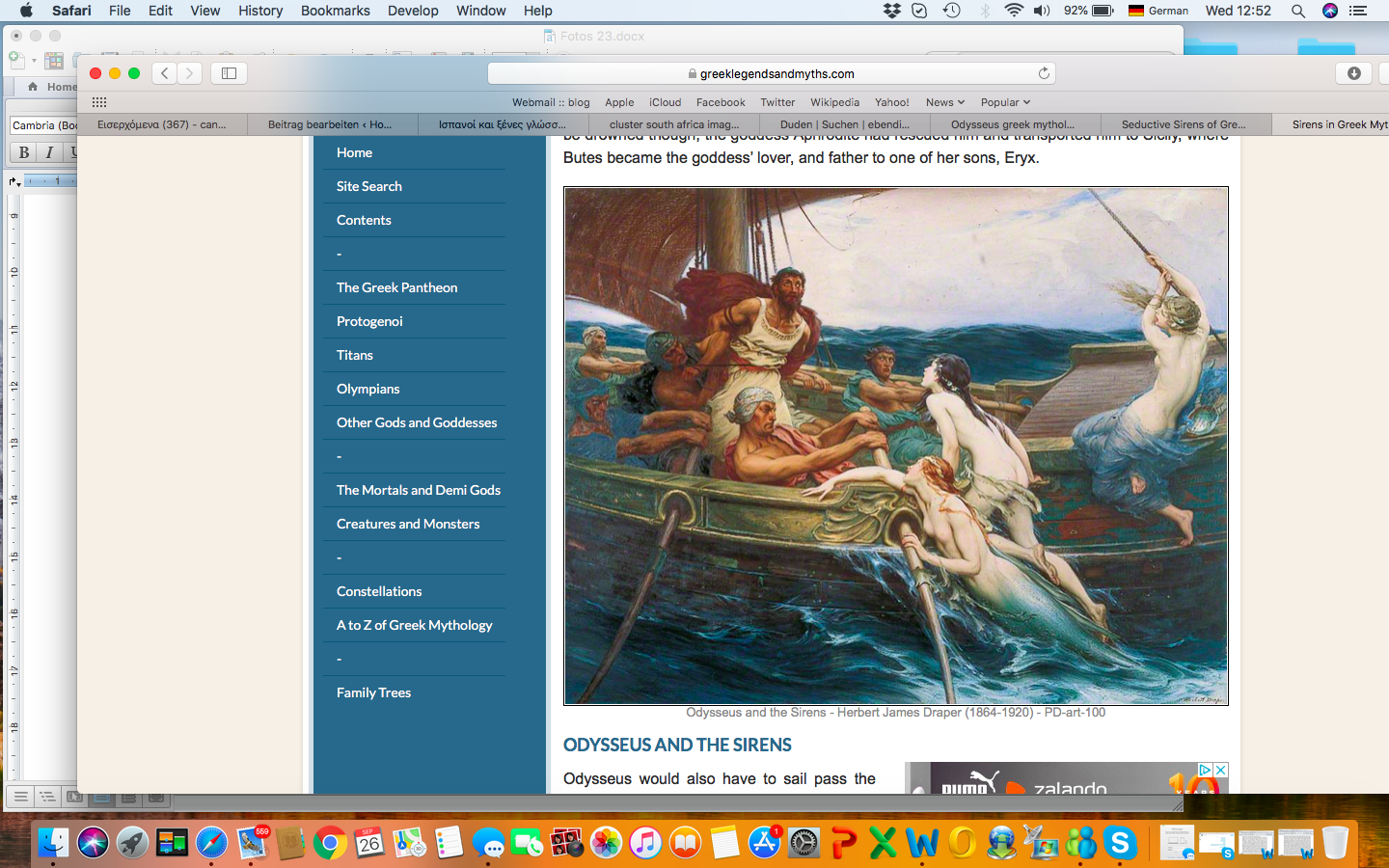1389x868 pixels.
Task: Open iTunes from the Dock
Action: (x=646, y=843)
